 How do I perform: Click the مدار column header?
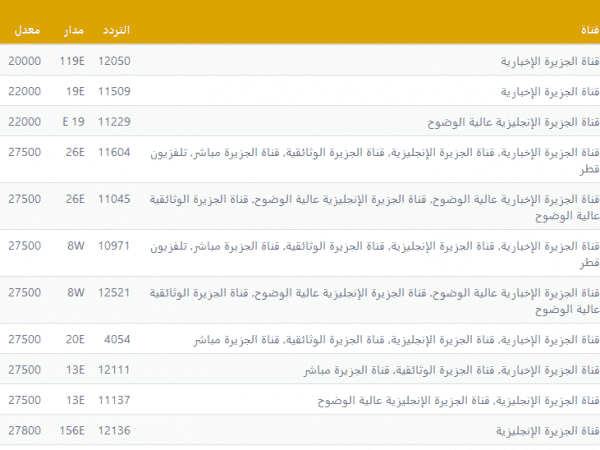click(x=74, y=30)
